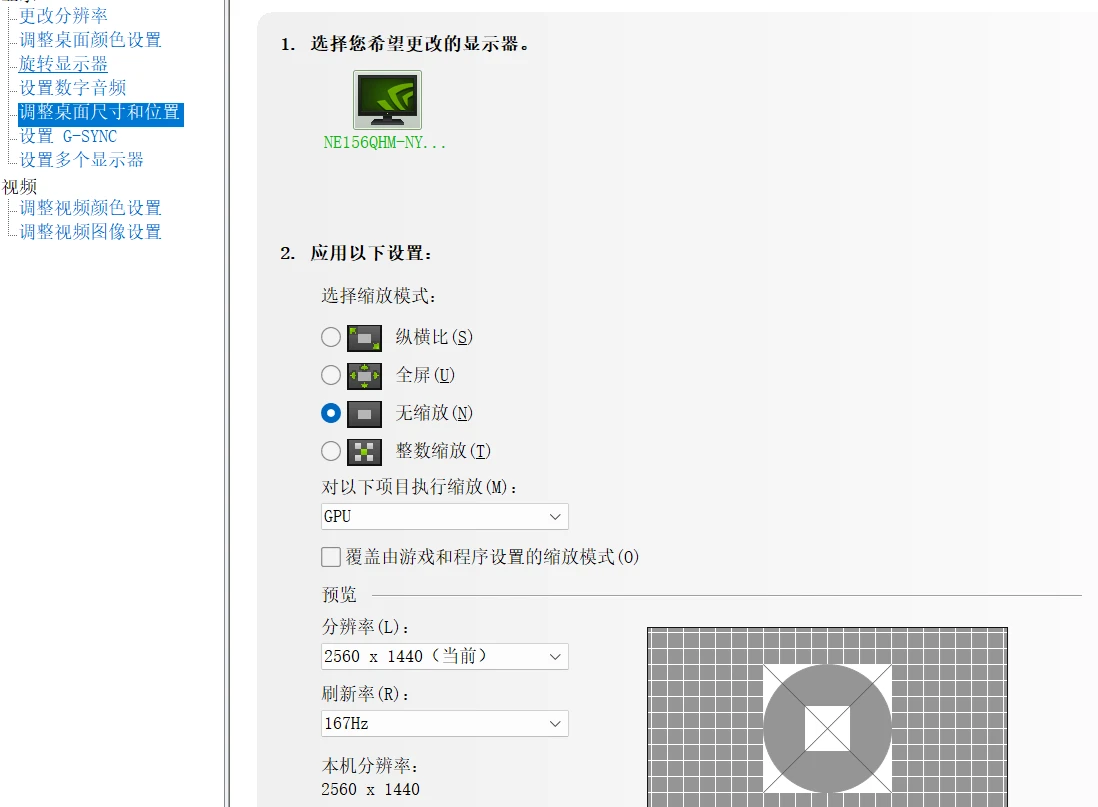
Task: Select 旋转显示器 in the navigation tree
Action: point(60,63)
